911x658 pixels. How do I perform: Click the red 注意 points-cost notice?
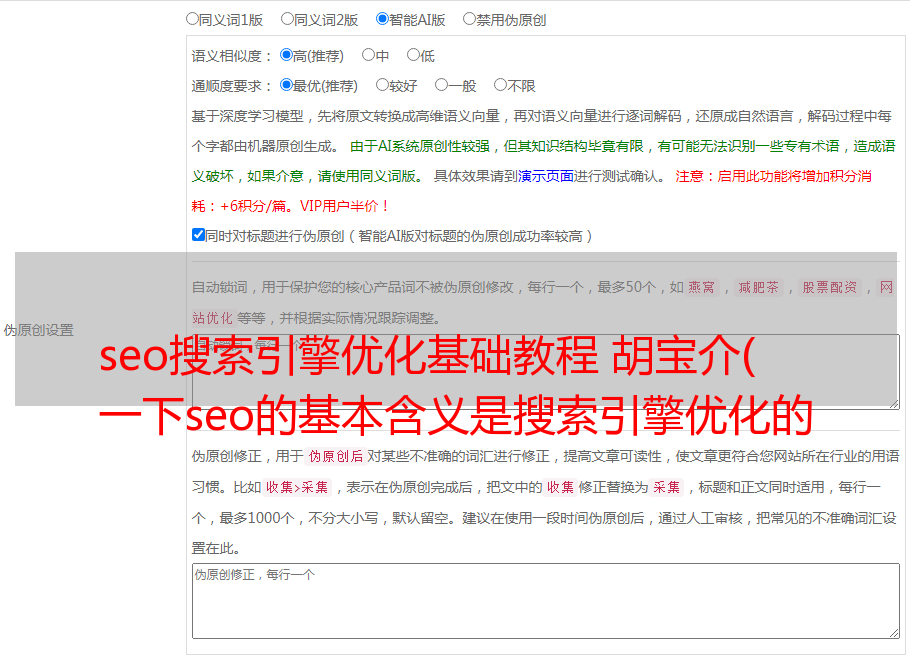coord(532,191)
